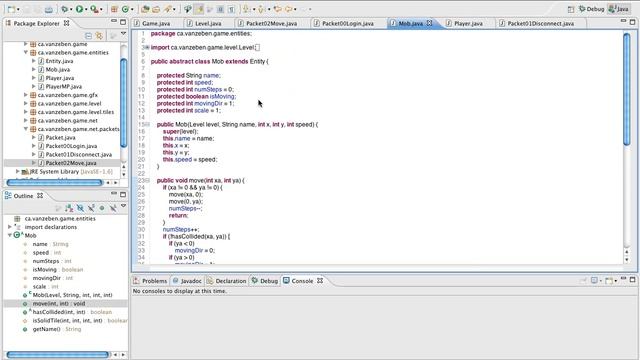This screenshot has width=640, height=360.
Task: Click the Open Task folder icon
Action: [x=156, y=9]
